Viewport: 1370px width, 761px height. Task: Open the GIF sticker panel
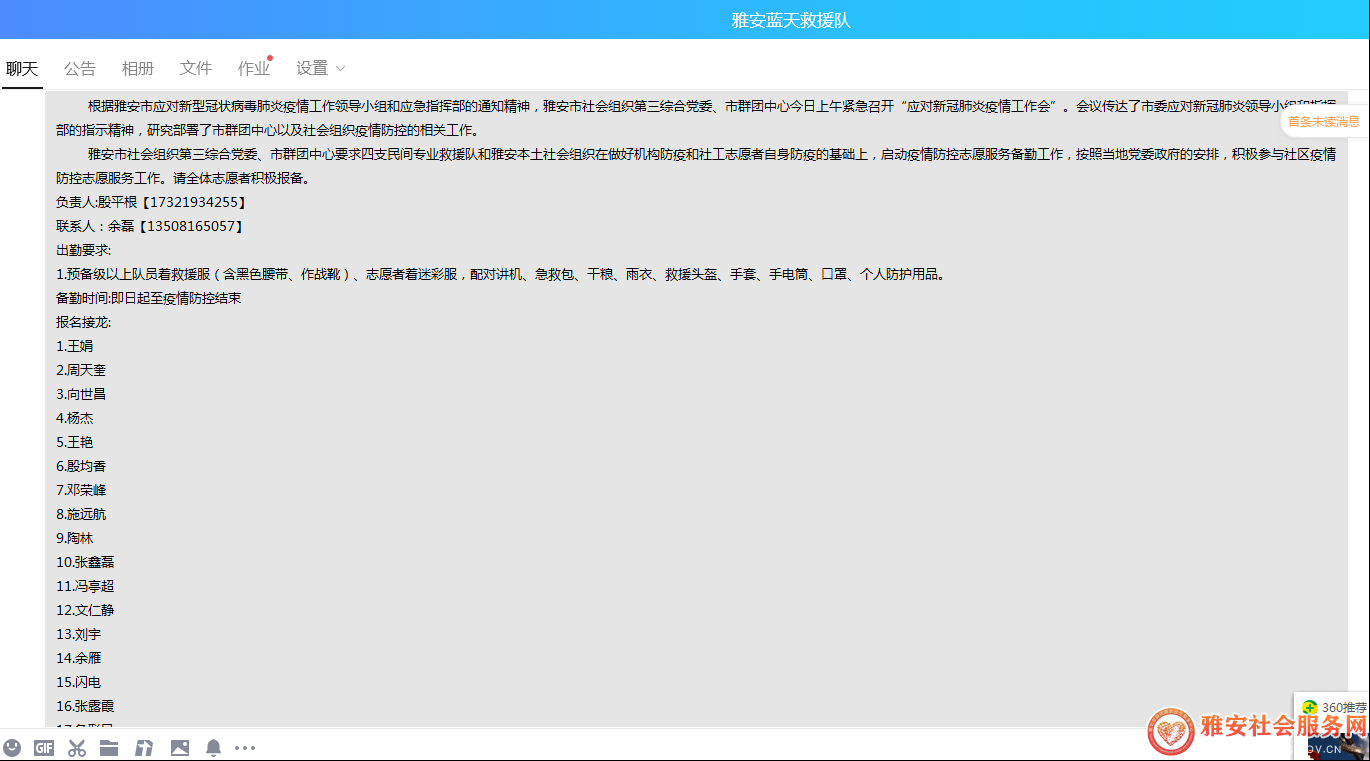pyautogui.click(x=44, y=747)
